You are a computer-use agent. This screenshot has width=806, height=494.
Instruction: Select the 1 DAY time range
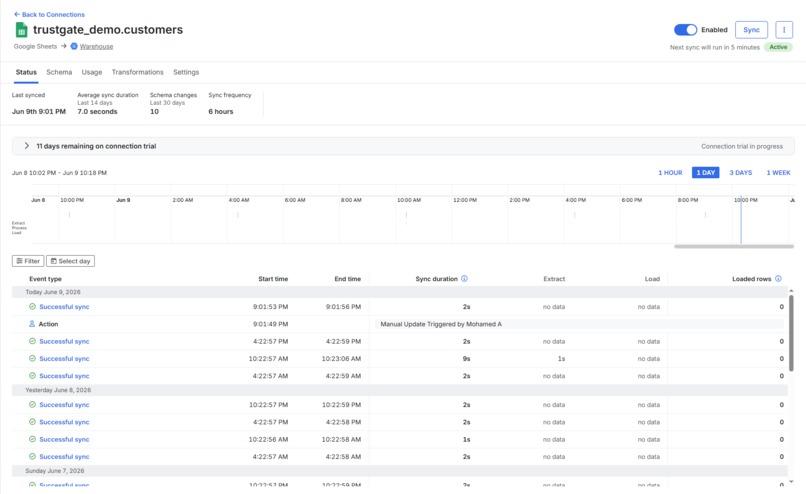(705, 173)
